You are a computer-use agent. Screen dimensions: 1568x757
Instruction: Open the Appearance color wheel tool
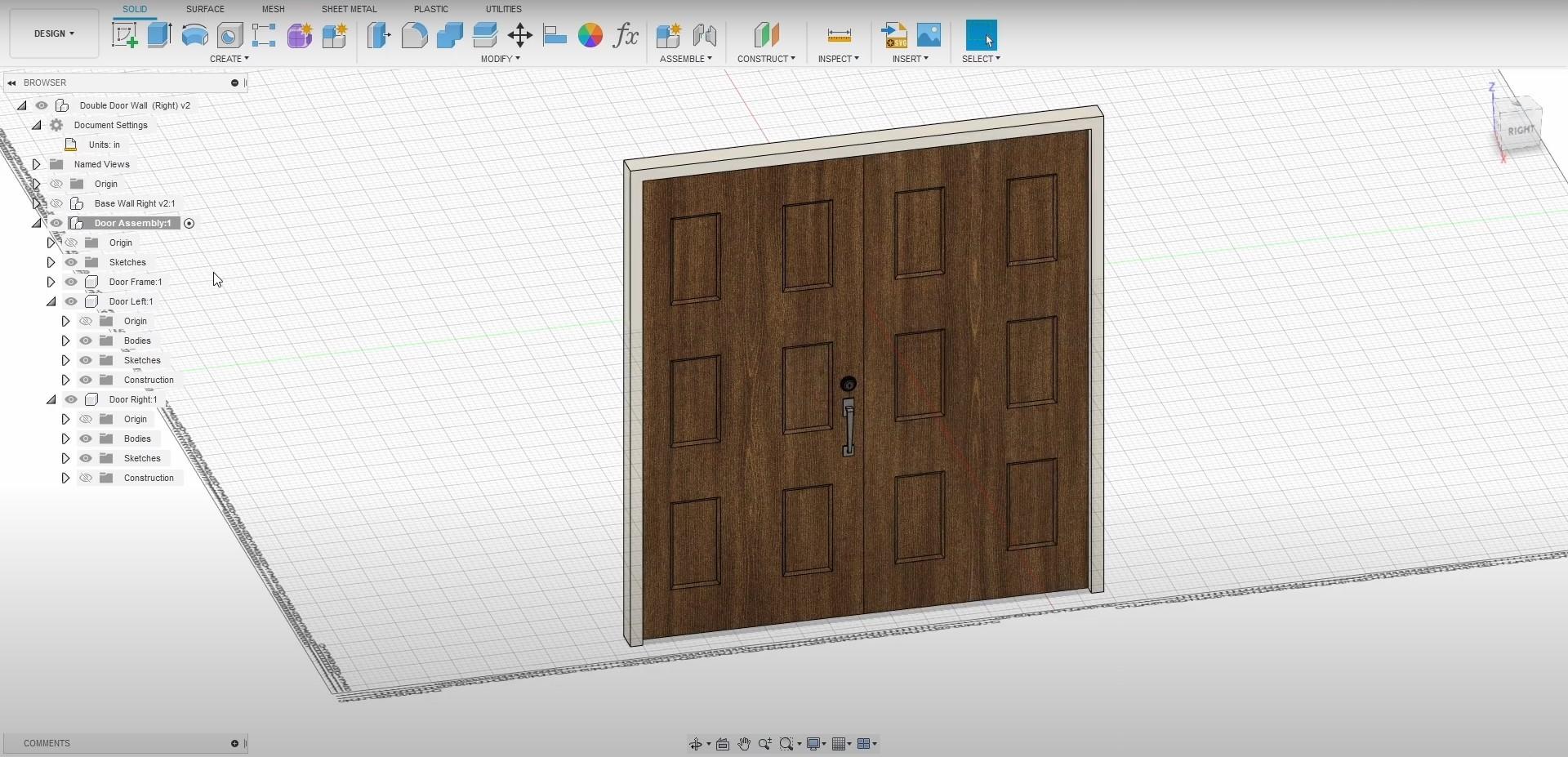(x=590, y=35)
